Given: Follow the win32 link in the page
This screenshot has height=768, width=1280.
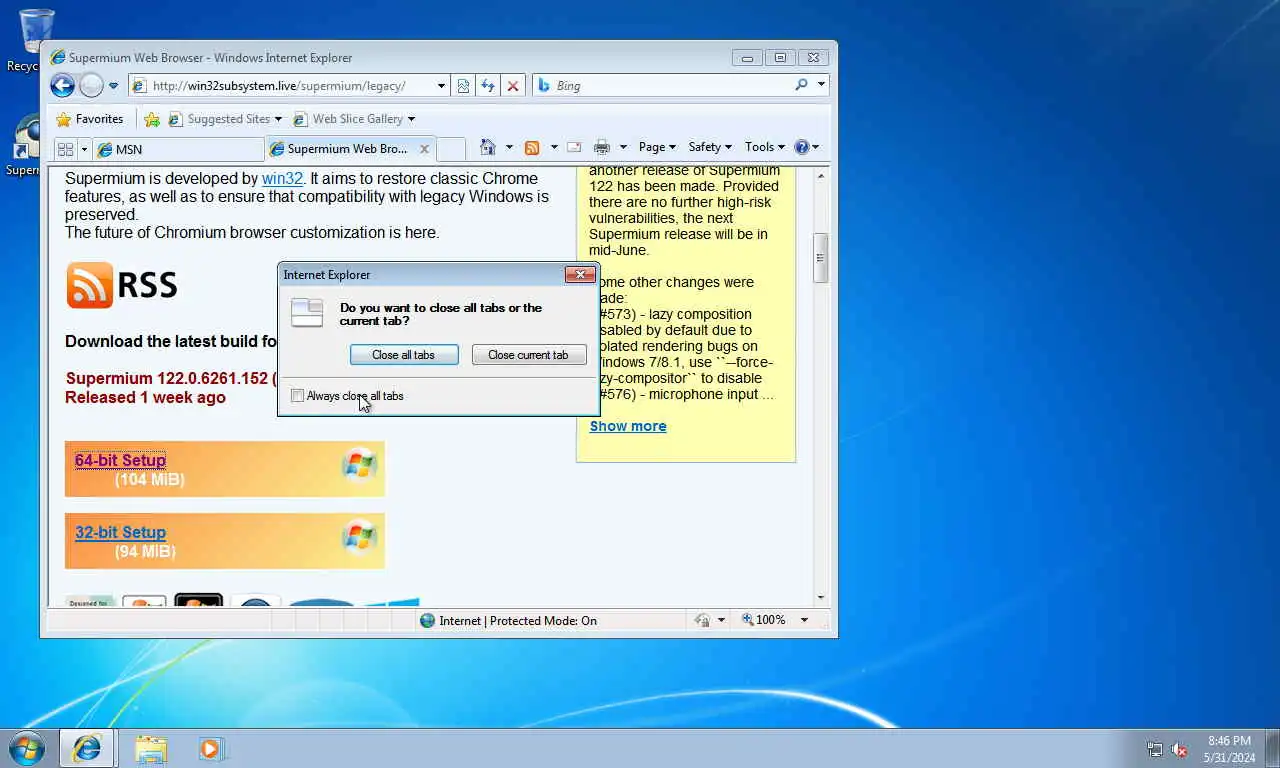Looking at the screenshot, I should click(x=282, y=179).
